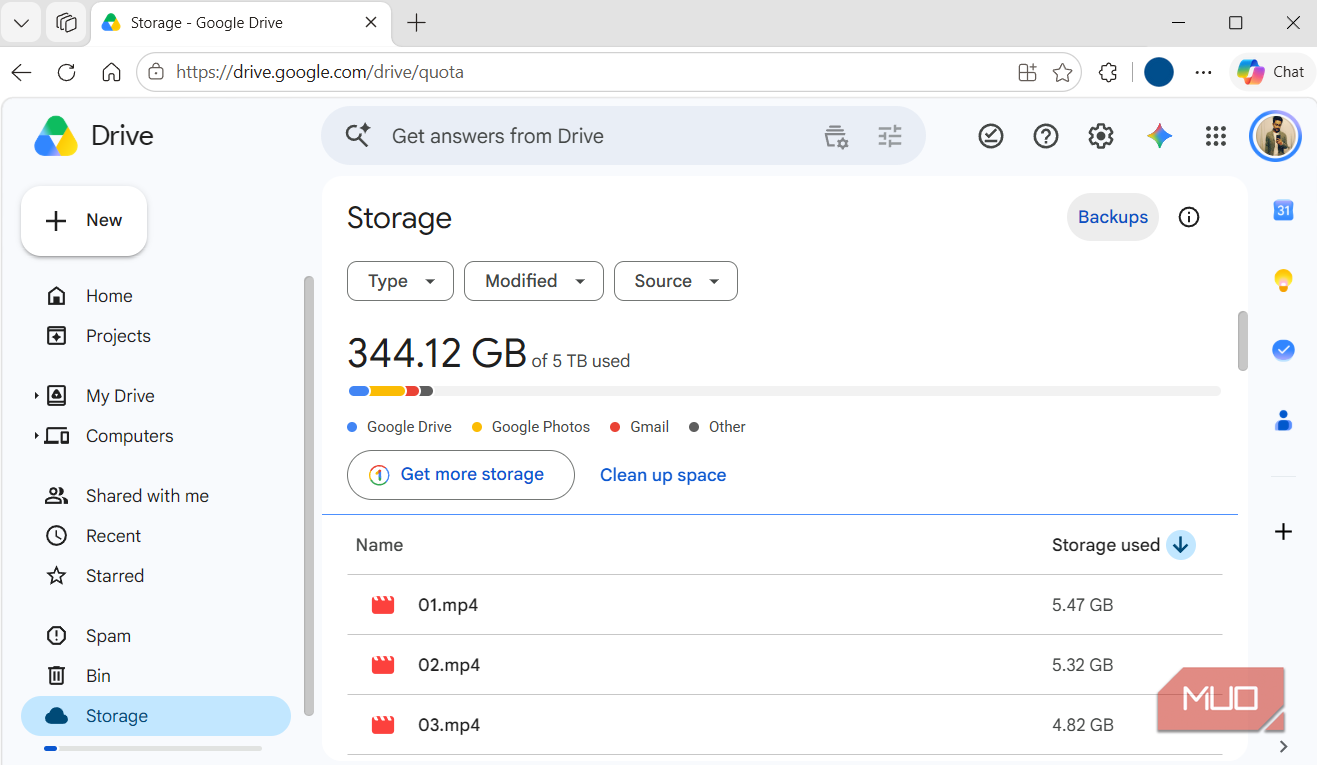Click the search filter settings icon in search bar

coord(836,136)
